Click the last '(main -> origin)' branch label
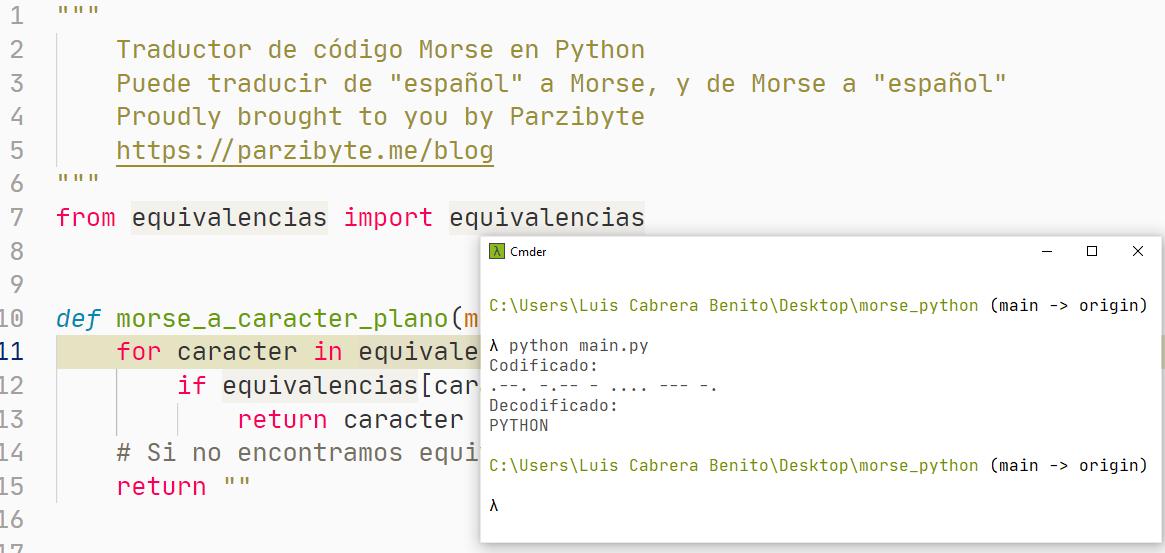Image resolution: width=1165 pixels, height=553 pixels. pos(1069,465)
